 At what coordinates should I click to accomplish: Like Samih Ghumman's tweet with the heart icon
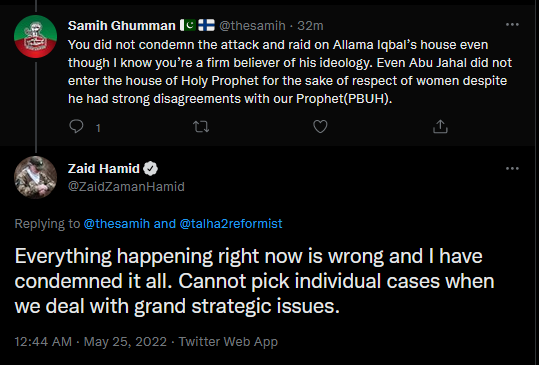pos(320,127)
